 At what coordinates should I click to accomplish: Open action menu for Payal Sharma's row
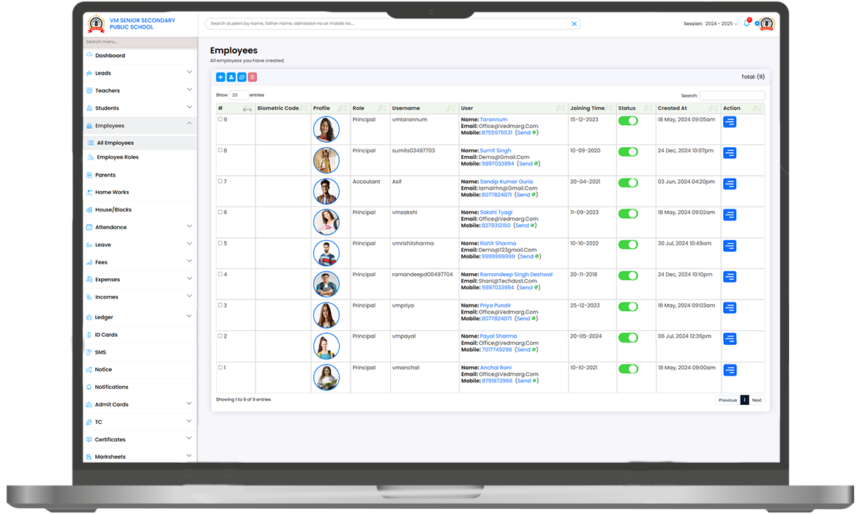(729, 339)
